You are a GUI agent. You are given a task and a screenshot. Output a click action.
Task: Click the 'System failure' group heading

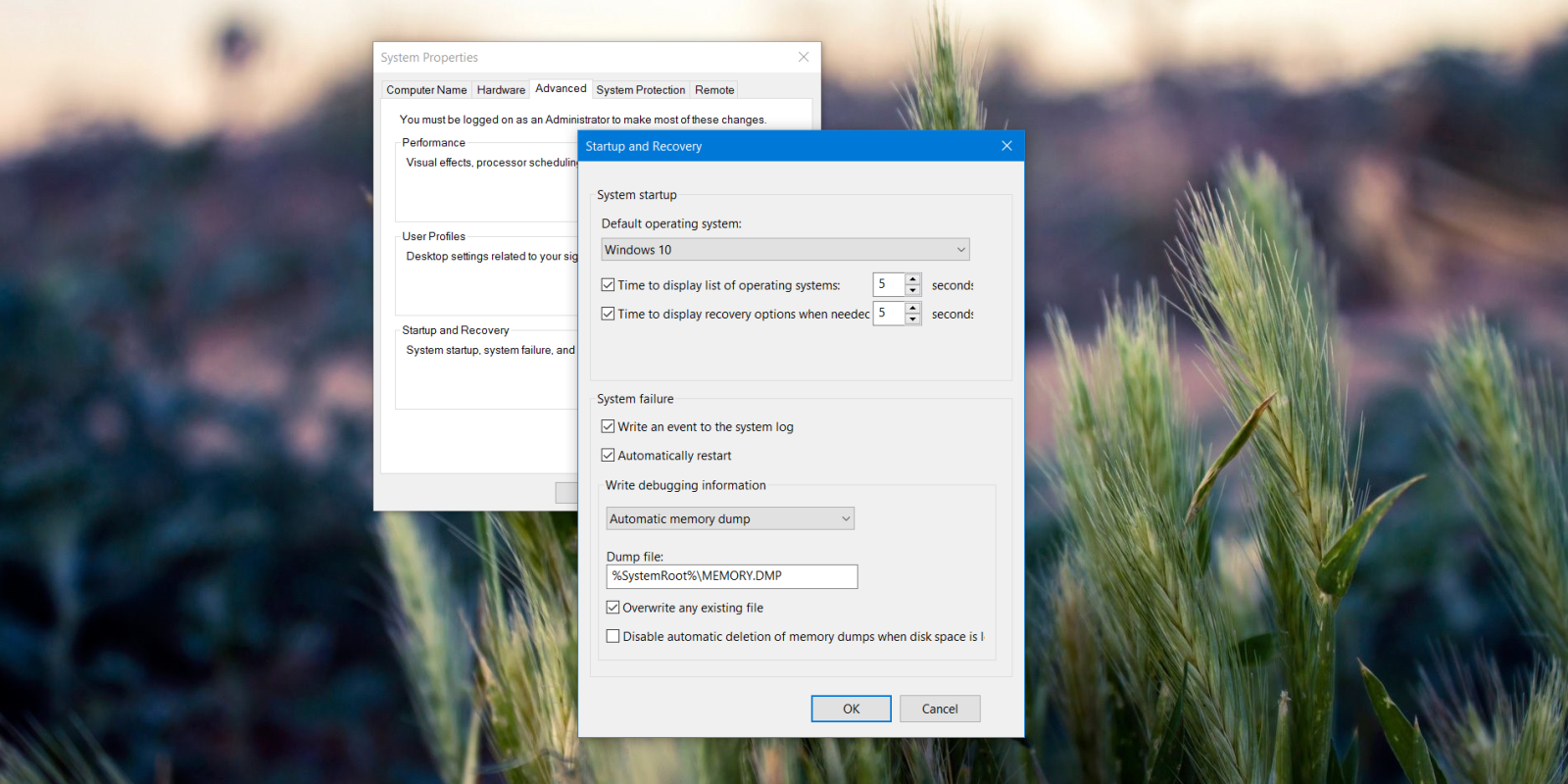635,399
